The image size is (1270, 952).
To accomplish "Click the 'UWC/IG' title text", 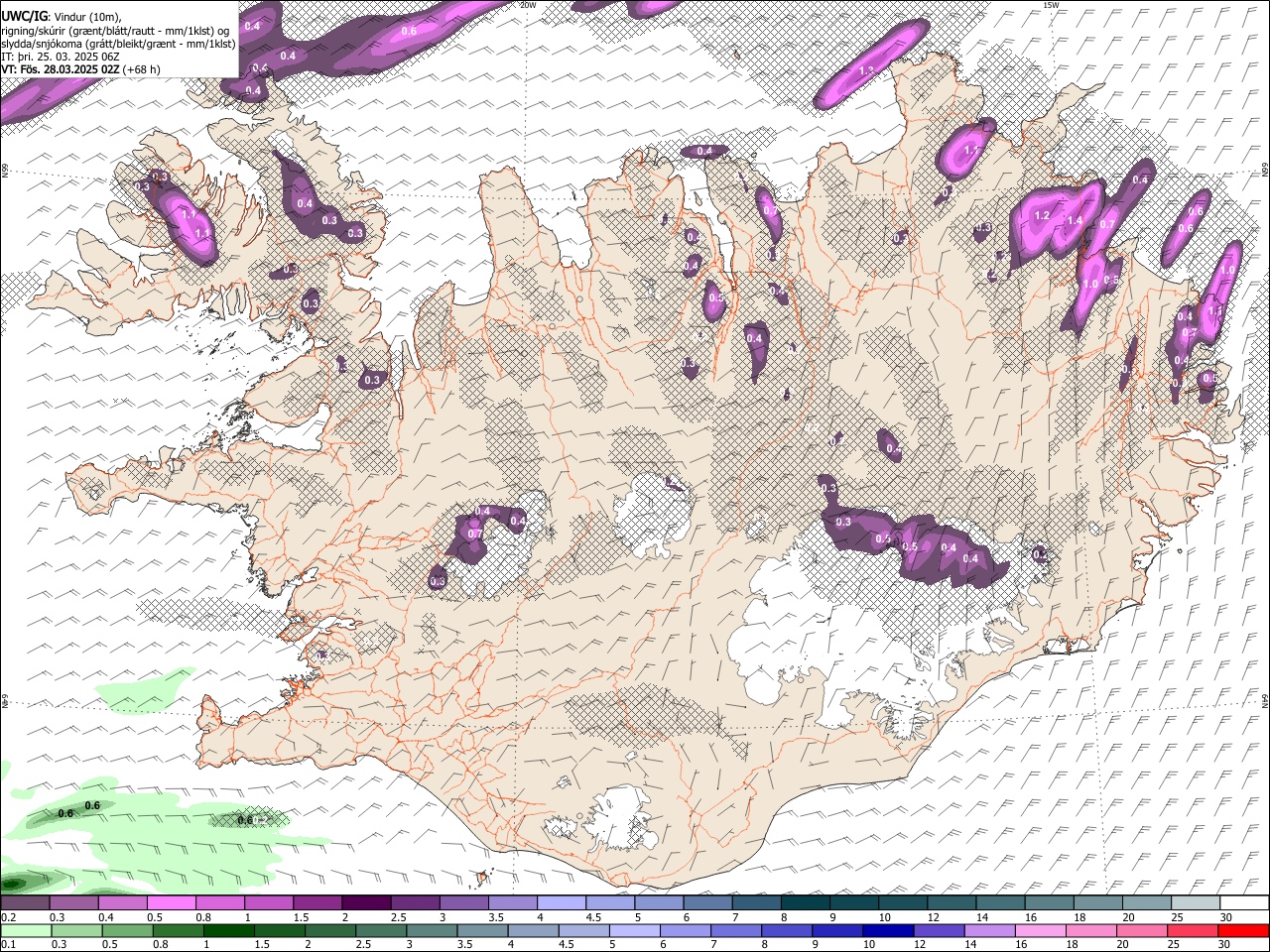I will (24, 17).
